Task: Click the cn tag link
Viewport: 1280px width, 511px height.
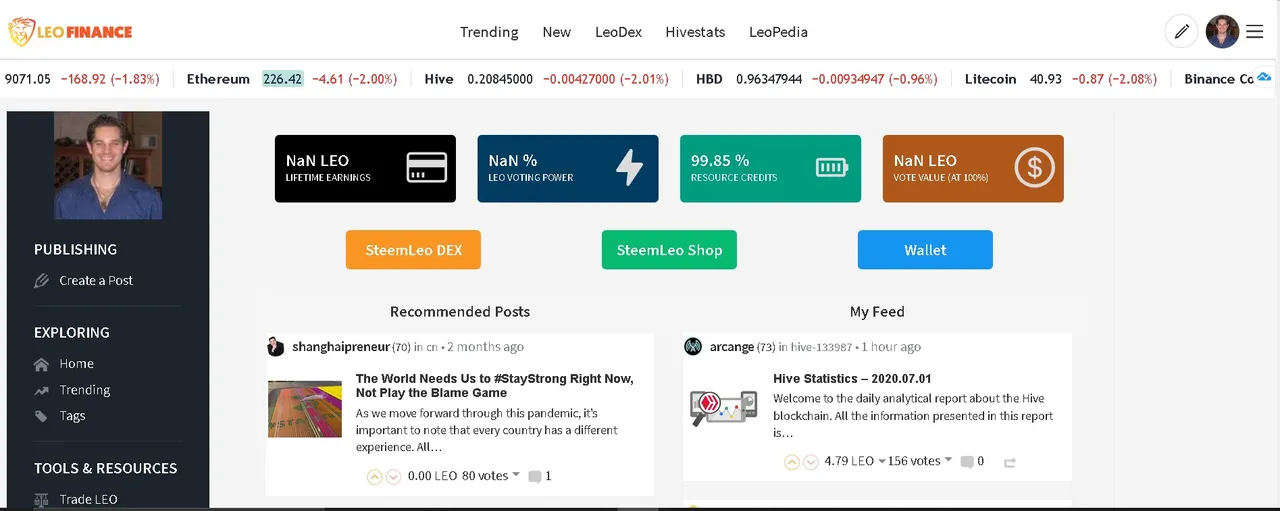Action: point(431,347)
